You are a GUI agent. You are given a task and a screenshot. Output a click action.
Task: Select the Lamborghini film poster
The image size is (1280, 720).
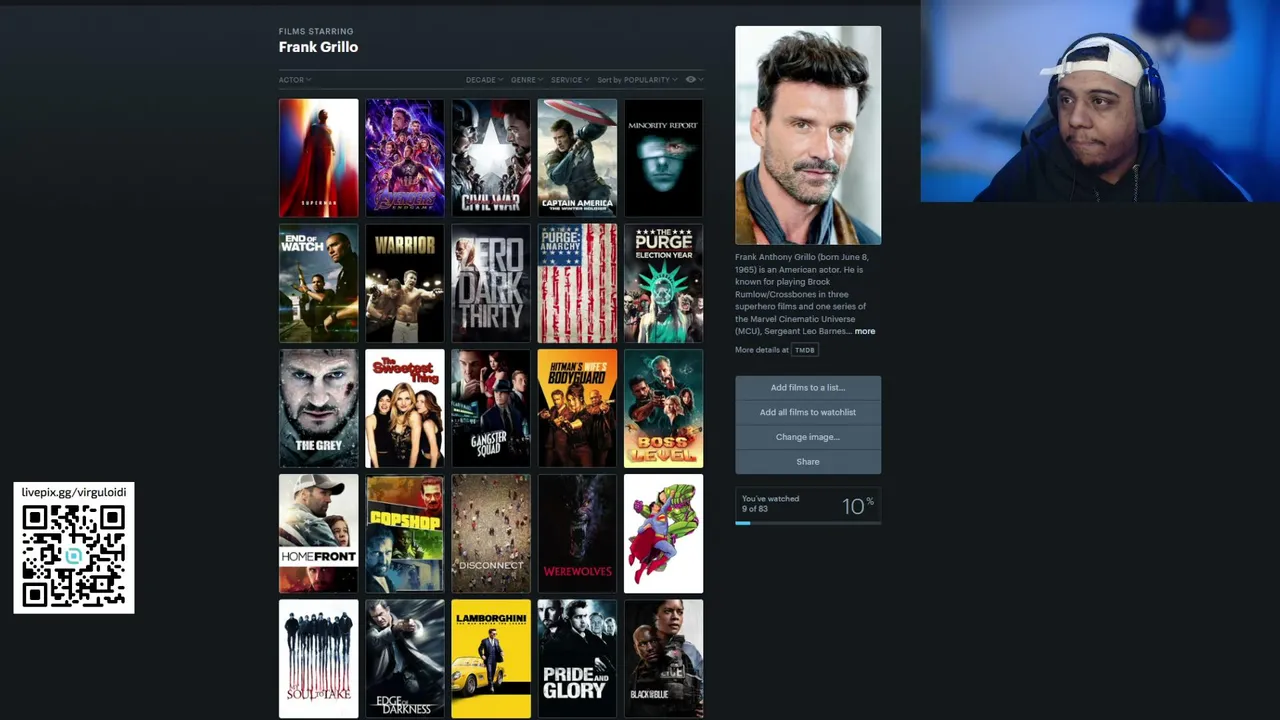pos(491,659)
